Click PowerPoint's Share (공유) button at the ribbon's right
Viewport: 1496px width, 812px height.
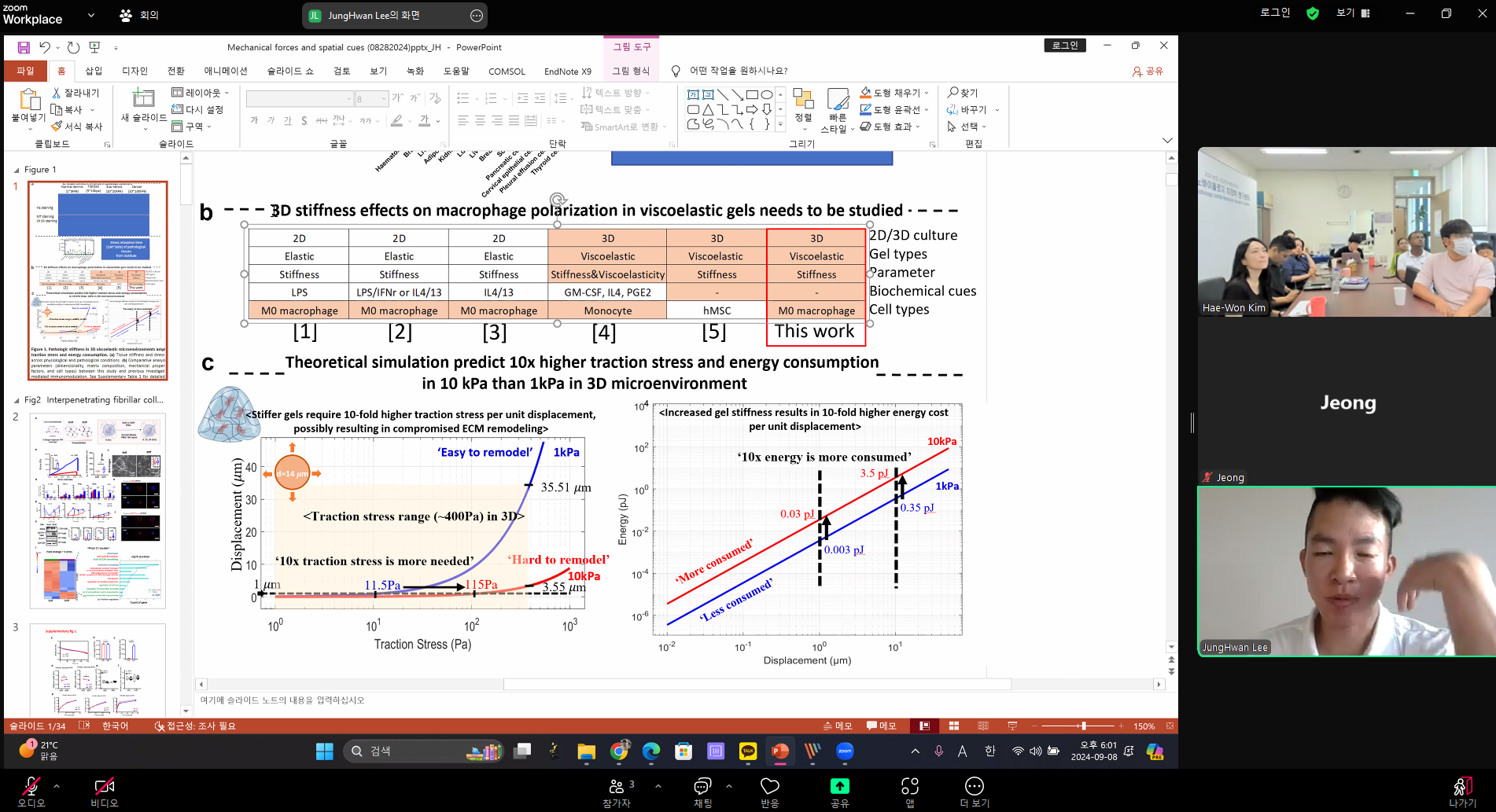click(1148, 72)
